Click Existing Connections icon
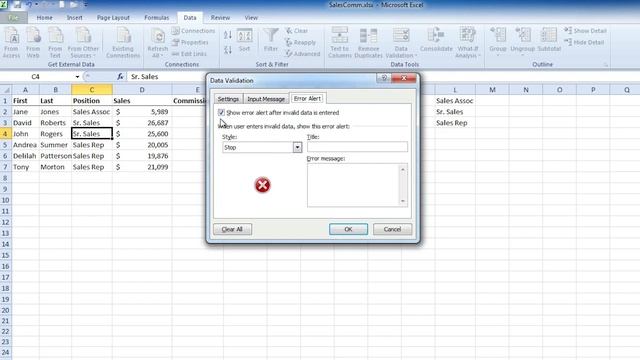The image size is (640, 360). pos(123,42)
